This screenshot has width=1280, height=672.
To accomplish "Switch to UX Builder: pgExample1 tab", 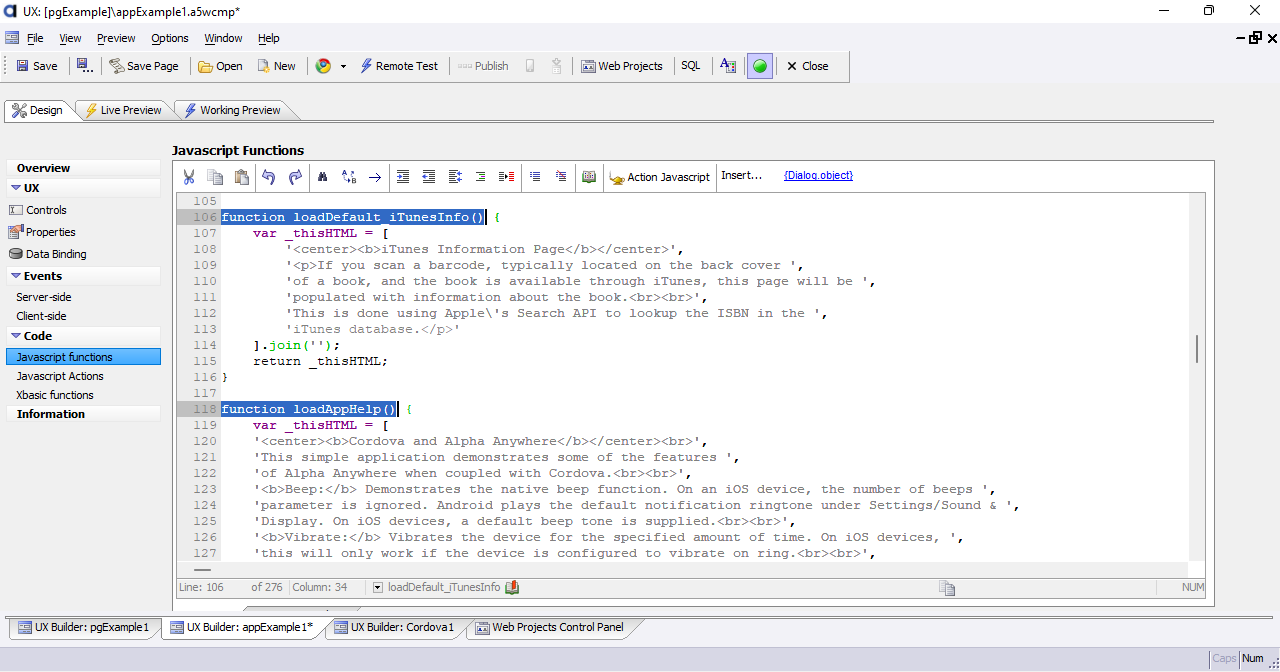I will click(x=84, y=628).
